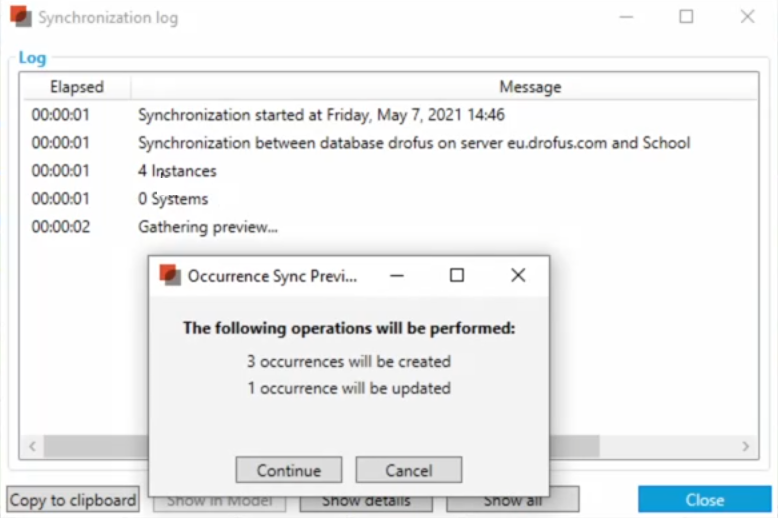The width and height of the screenshot is (778, 518).
Task: Click the Message column header
Action: point(530,87)
